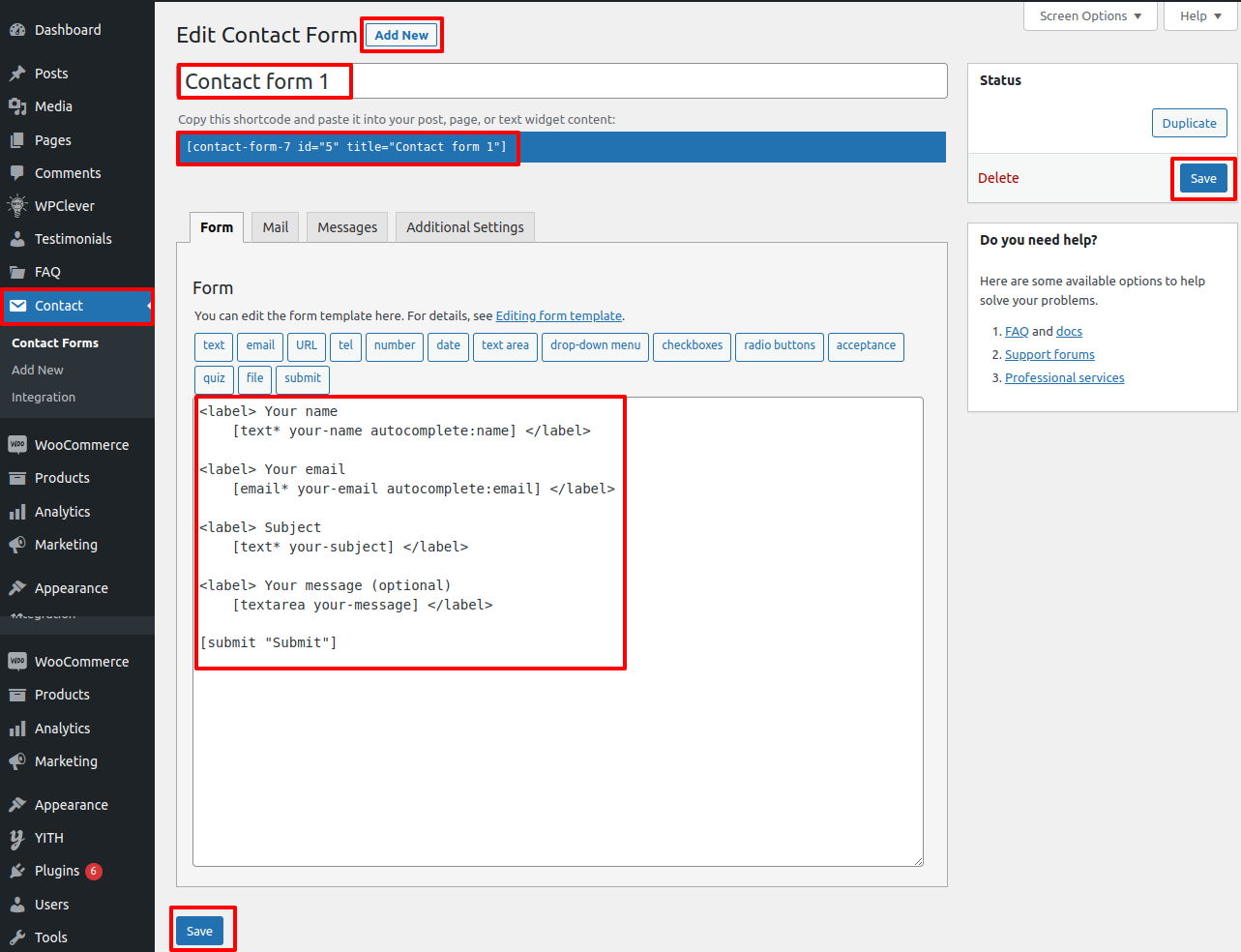Screen dimensions: 1241x952
Task: Click the Pages icon in the sidebar
Action: [x=17, y=140]
